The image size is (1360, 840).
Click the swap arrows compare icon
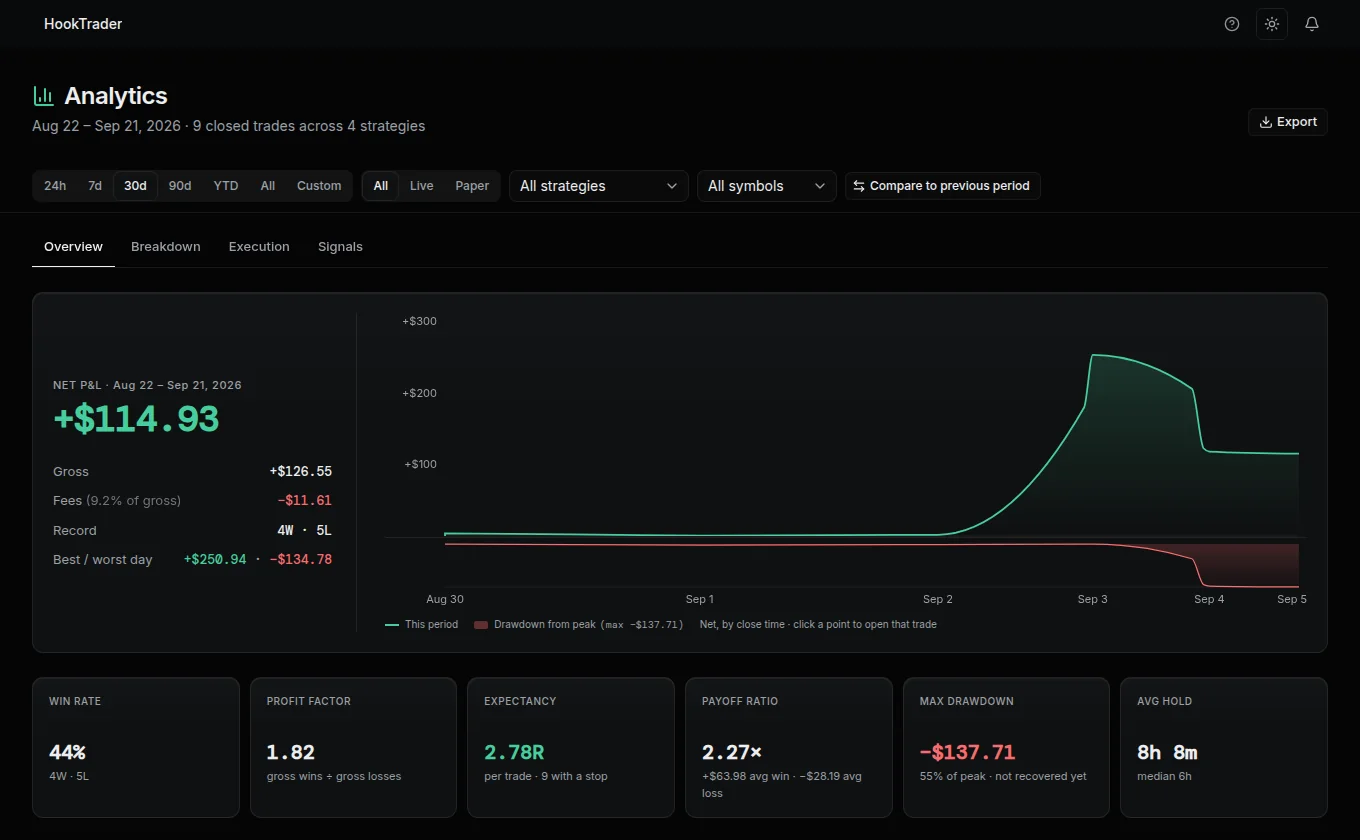(x=858, y=186)
